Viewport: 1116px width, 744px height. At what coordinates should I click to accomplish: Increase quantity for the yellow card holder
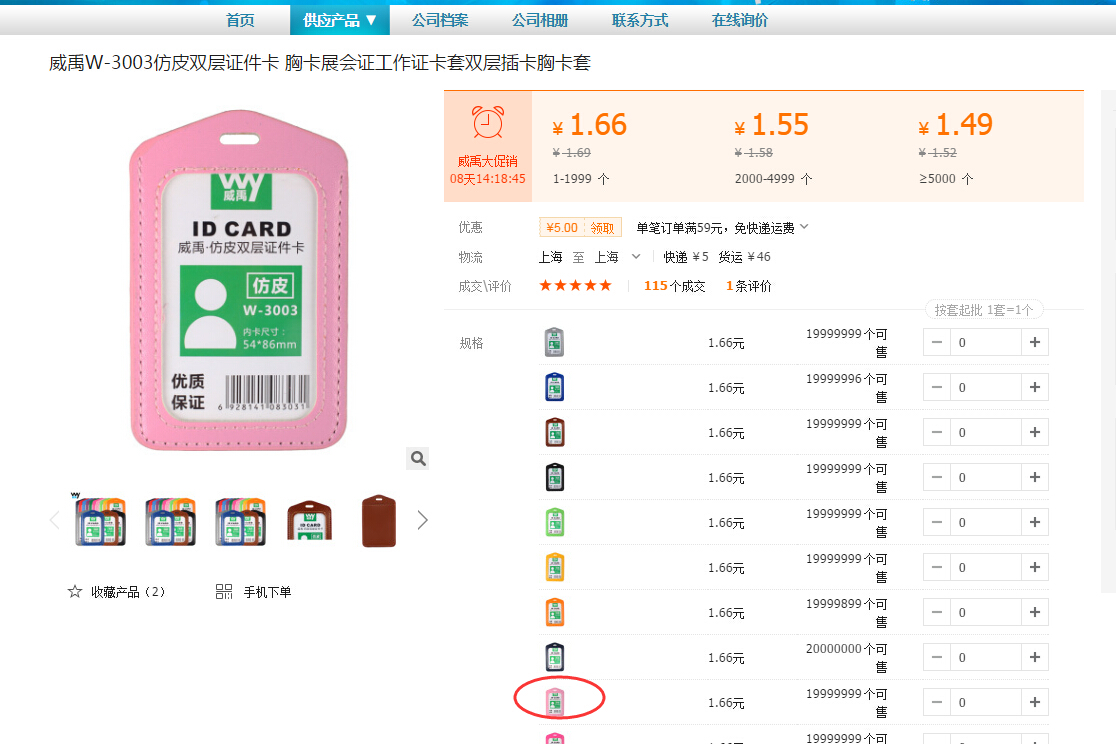(x=1035, y=567)
